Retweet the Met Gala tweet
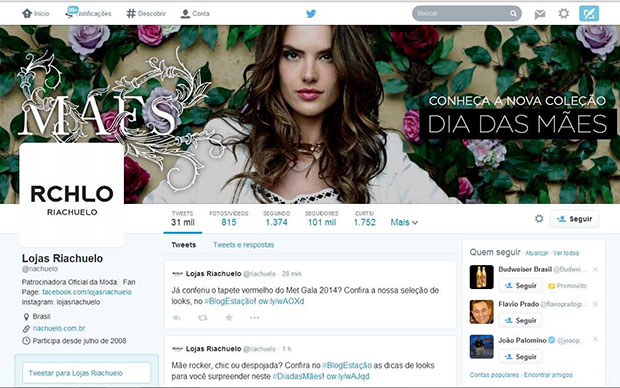 [203, 318]
